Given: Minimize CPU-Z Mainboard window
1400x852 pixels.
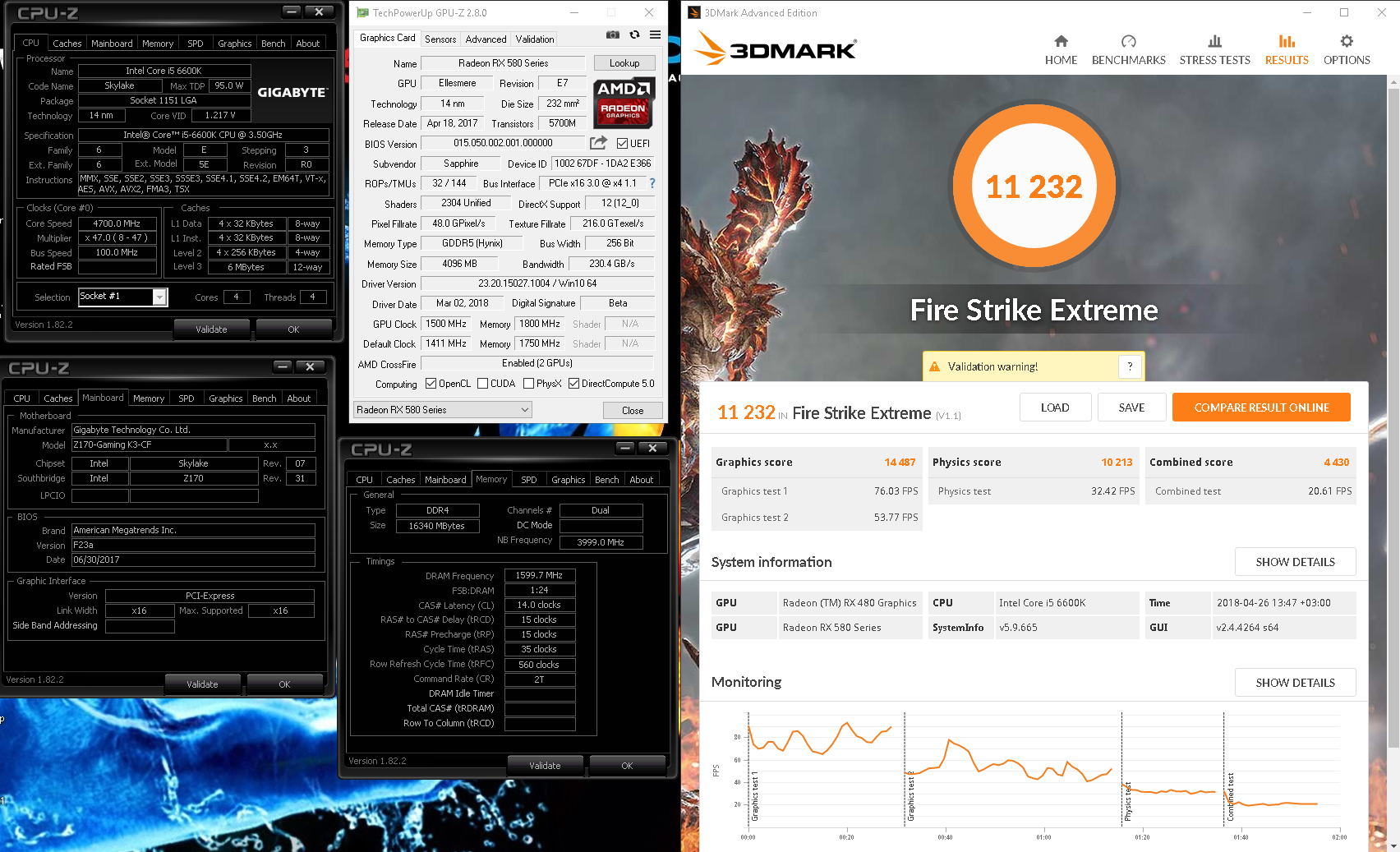Looking at the screenshot, I should [x=283, y=366].
